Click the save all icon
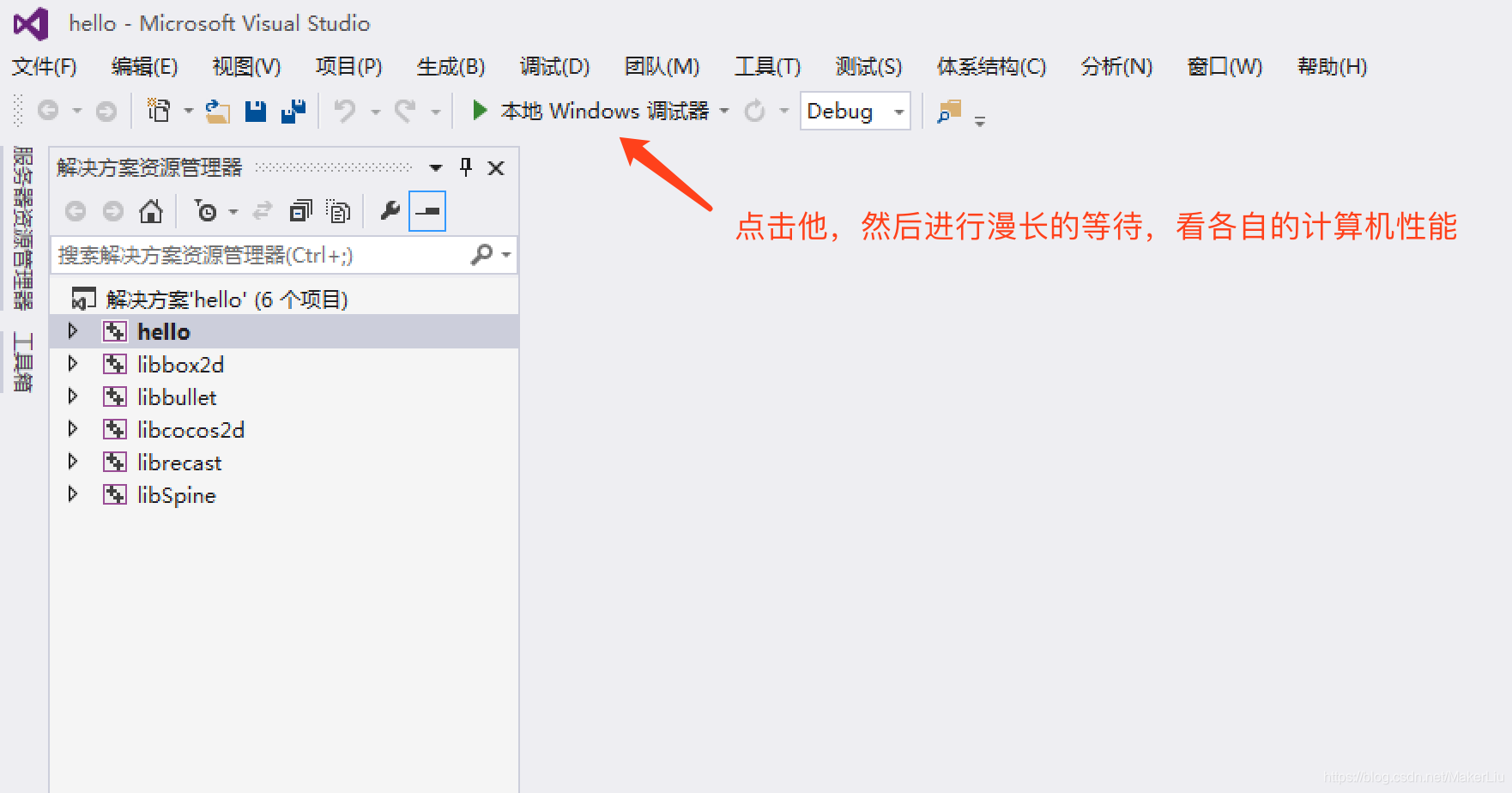This screenshot has height=793, width=1512. 293,112
